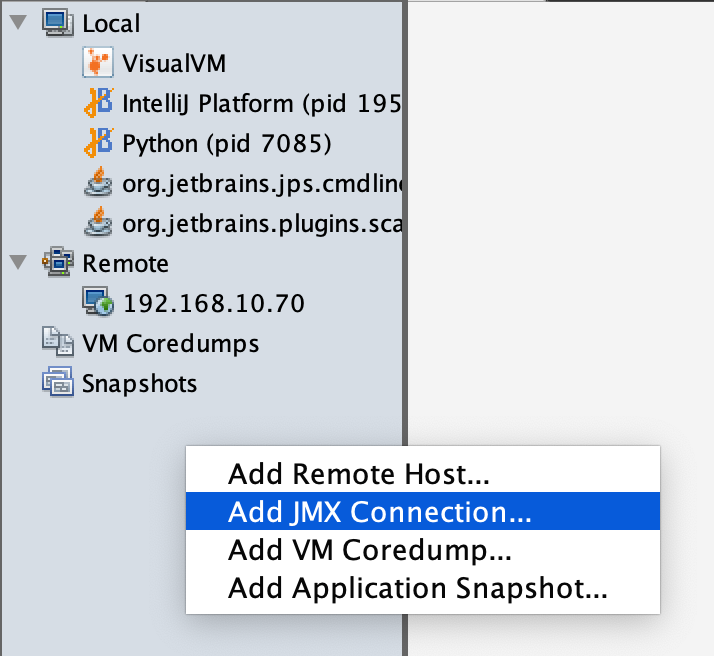Screen dimensions: 714x656
Task: Click the VisualVM application icon
Action: [x=97, y=63]
